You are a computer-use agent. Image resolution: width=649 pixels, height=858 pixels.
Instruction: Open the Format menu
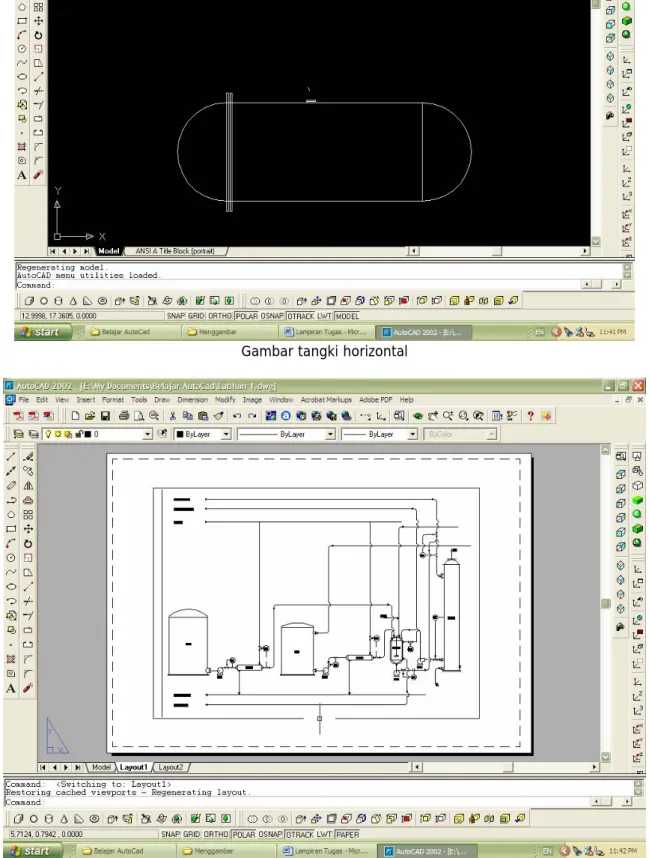coord(113,400)
